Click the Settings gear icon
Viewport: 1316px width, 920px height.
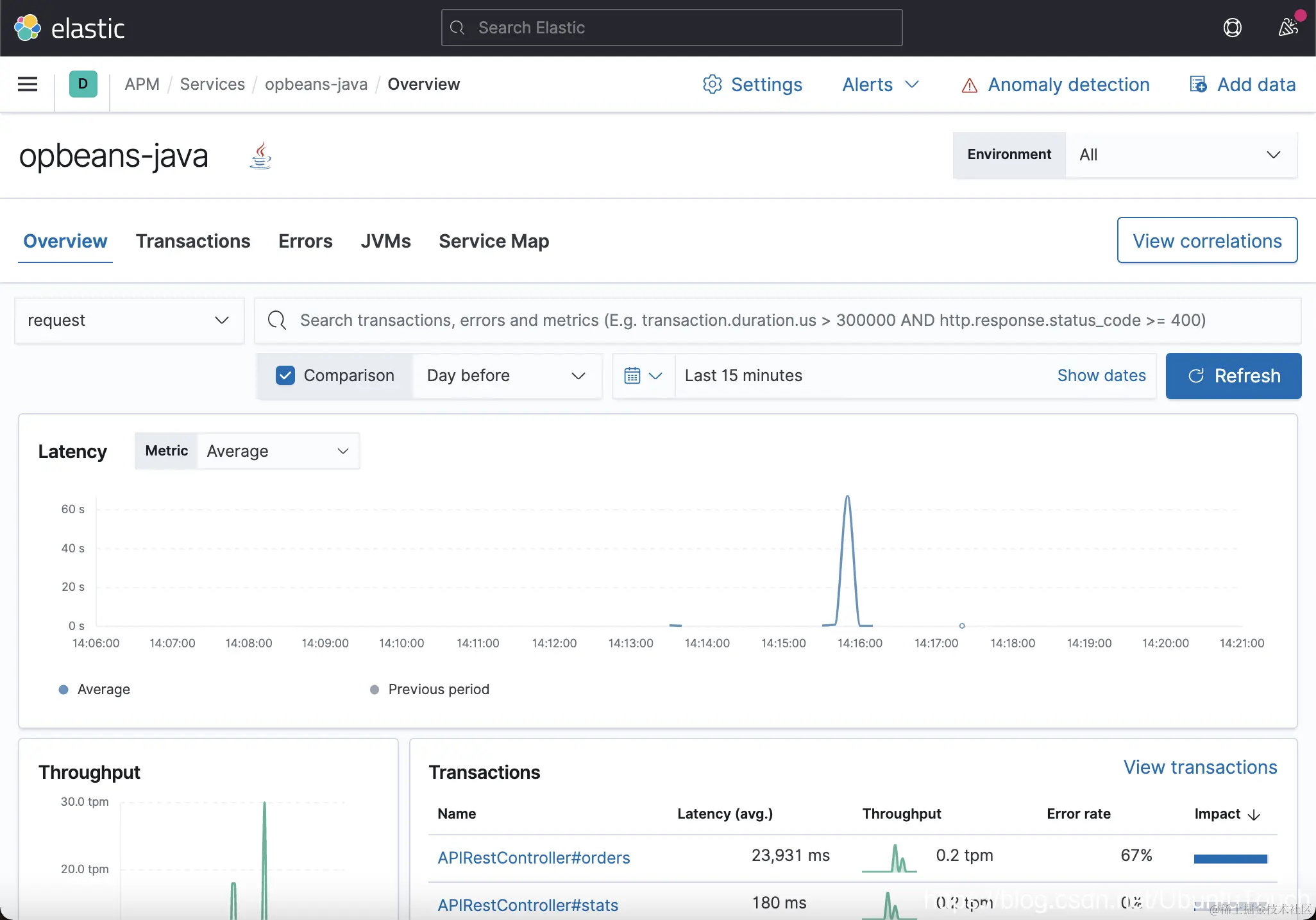[x=712, y=84]
